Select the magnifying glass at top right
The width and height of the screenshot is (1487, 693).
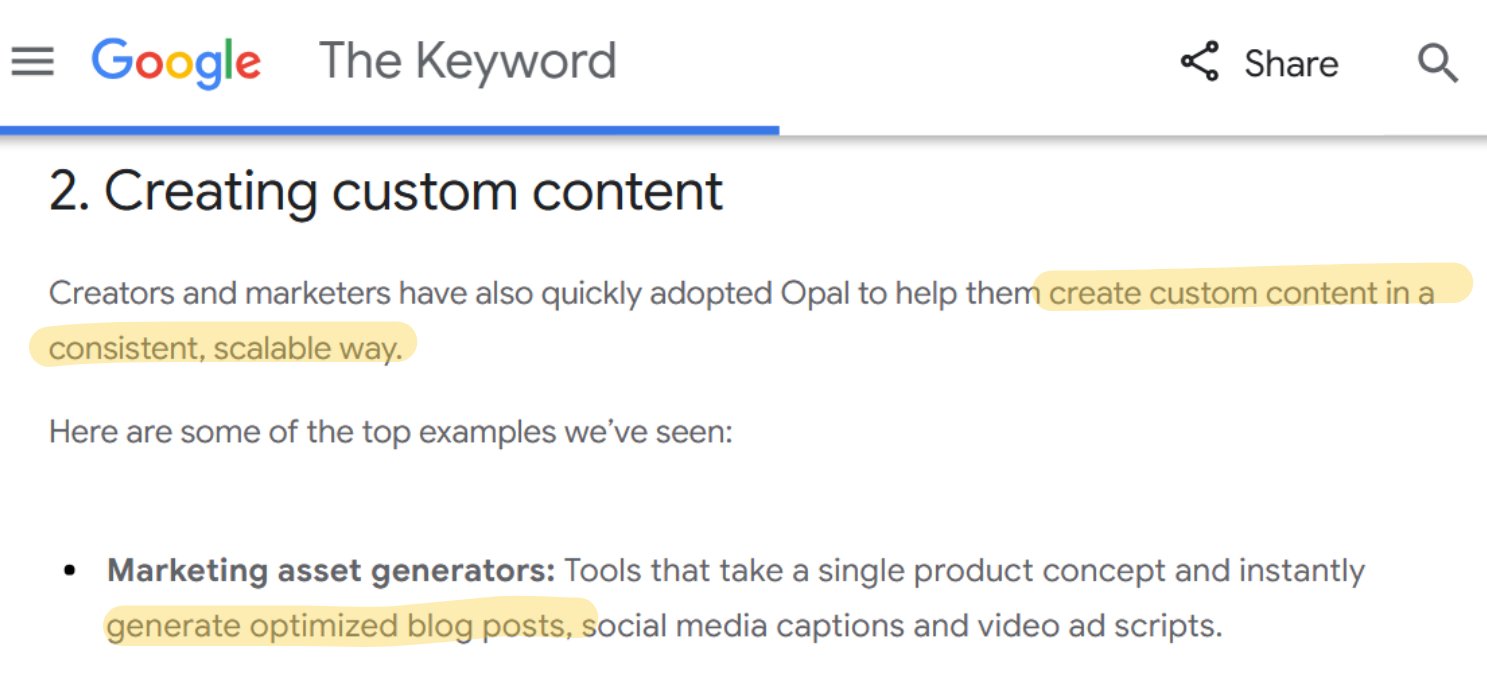pyautogui.click(x=1437, y=63)
